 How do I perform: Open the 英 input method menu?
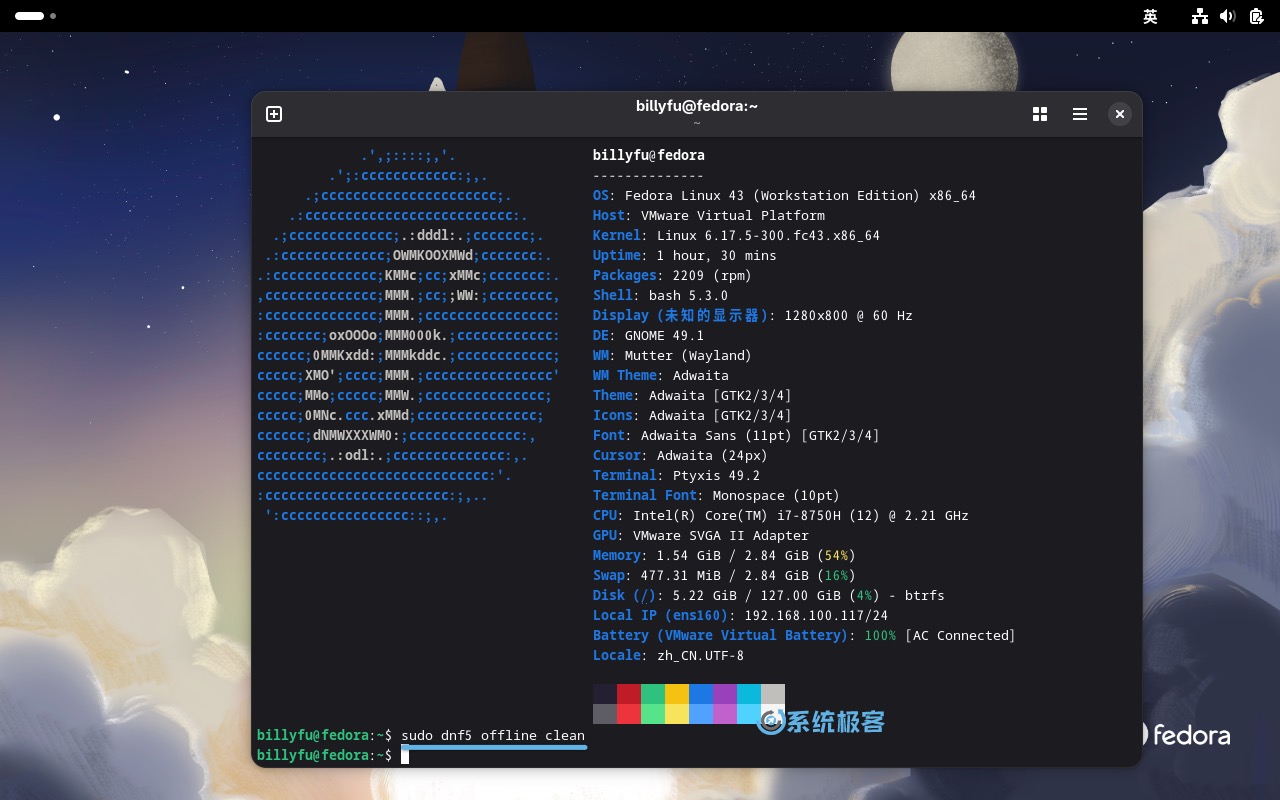point(1150,16)
